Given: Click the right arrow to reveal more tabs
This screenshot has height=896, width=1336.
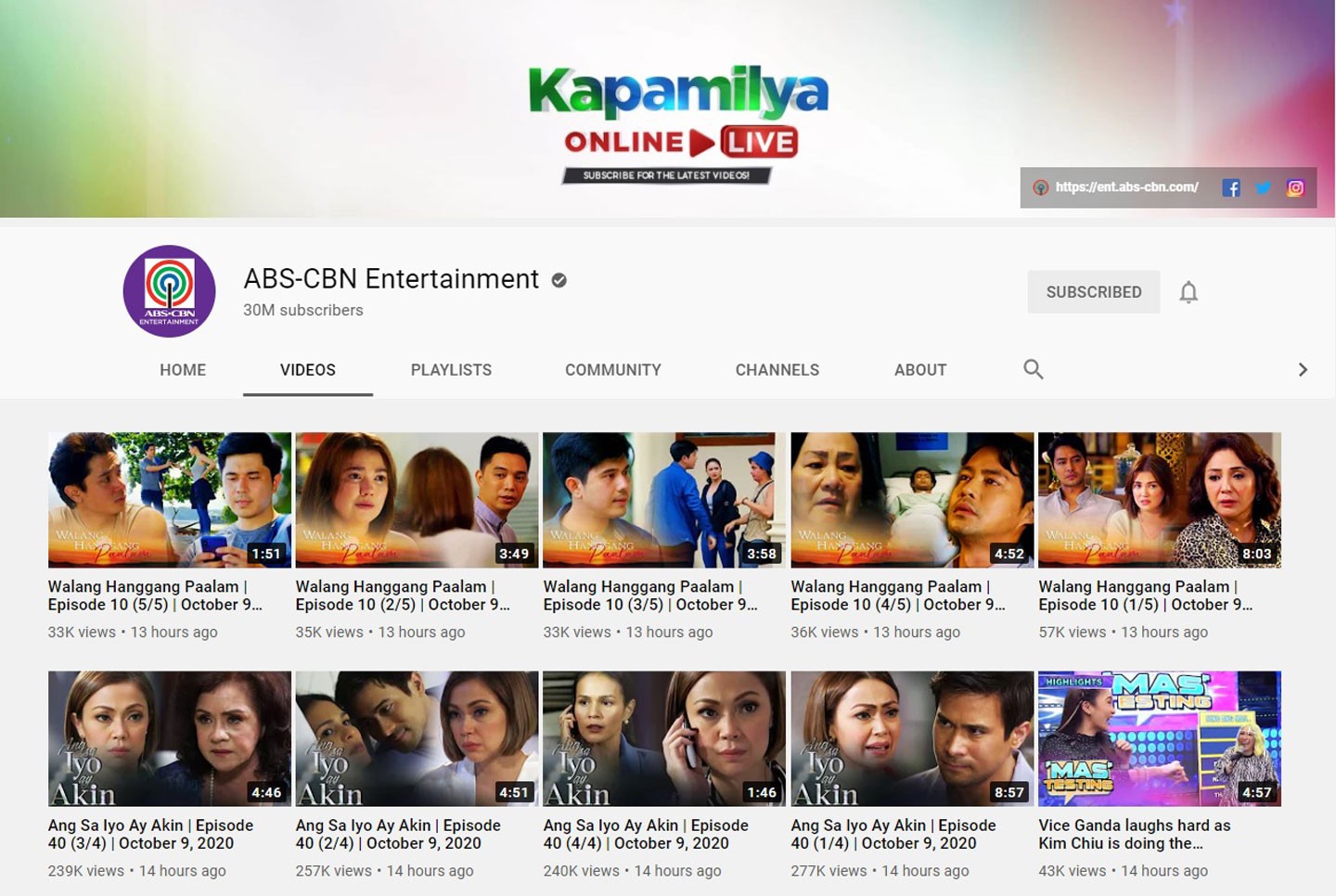Looking at the screenshot, I should click(x=1304, y=369).
